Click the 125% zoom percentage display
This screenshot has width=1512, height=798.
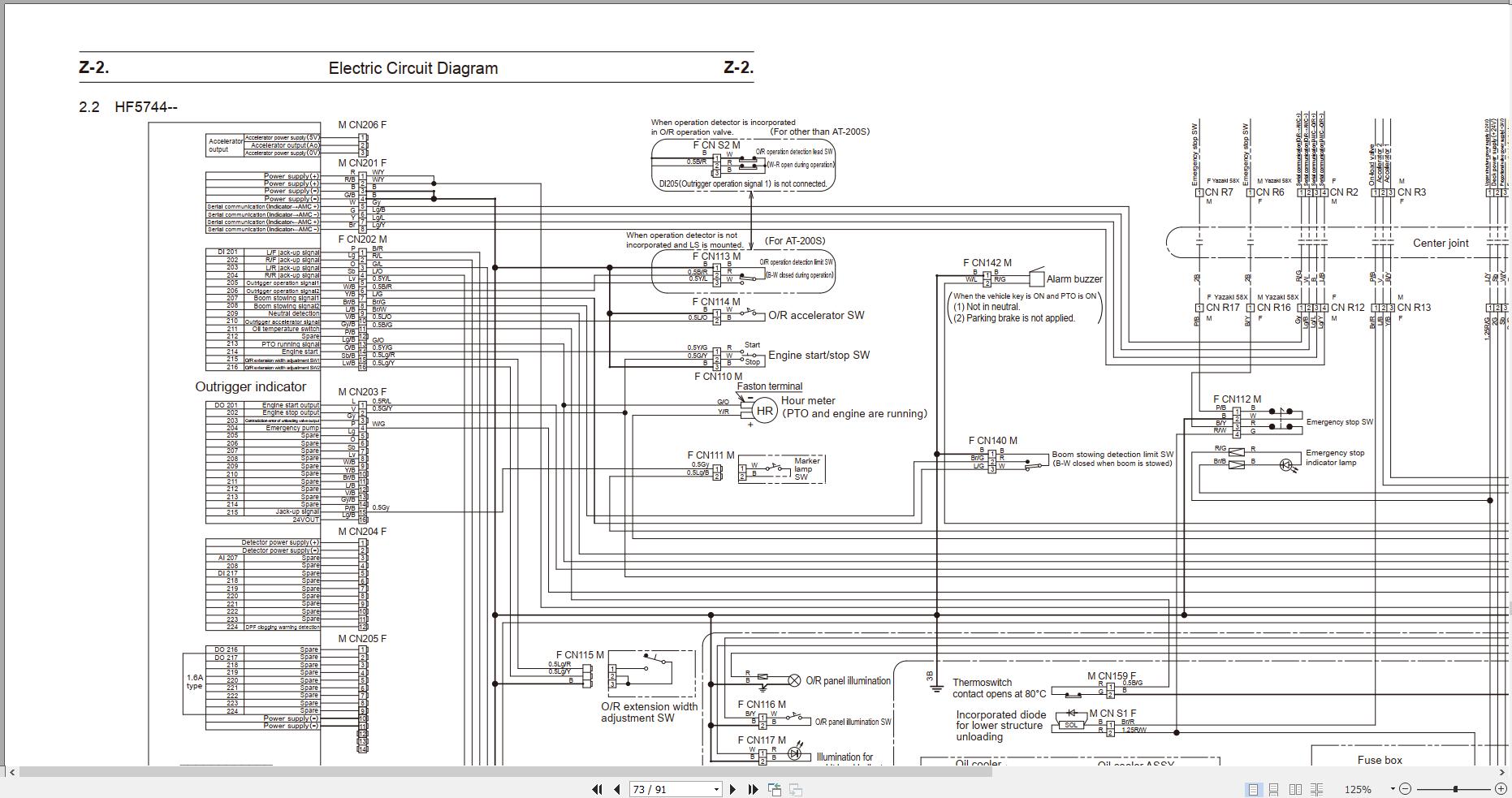point(1359,788)
